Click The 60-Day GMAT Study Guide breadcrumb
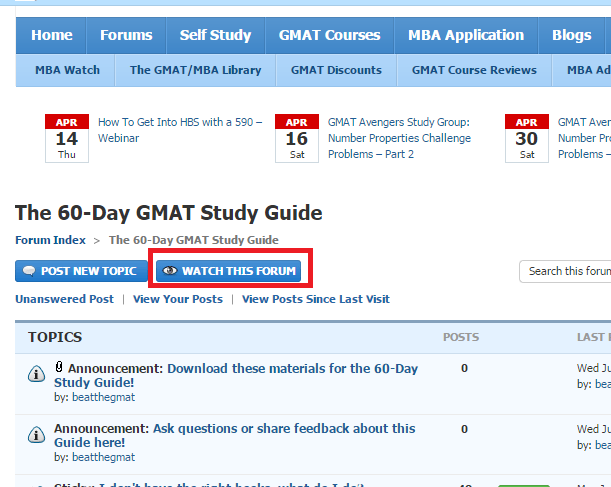 click(194, 240)
